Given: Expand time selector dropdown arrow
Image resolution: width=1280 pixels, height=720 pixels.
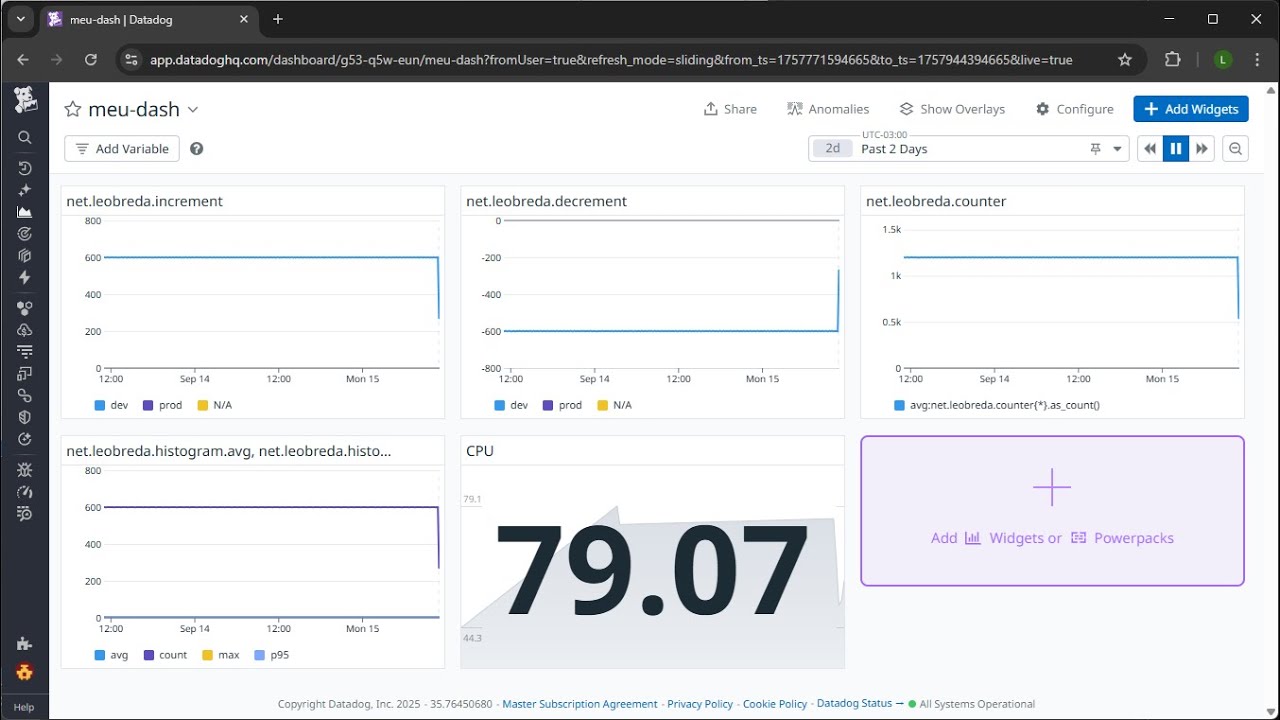Looking at the screenshot, I should (x=1117, y=149).
